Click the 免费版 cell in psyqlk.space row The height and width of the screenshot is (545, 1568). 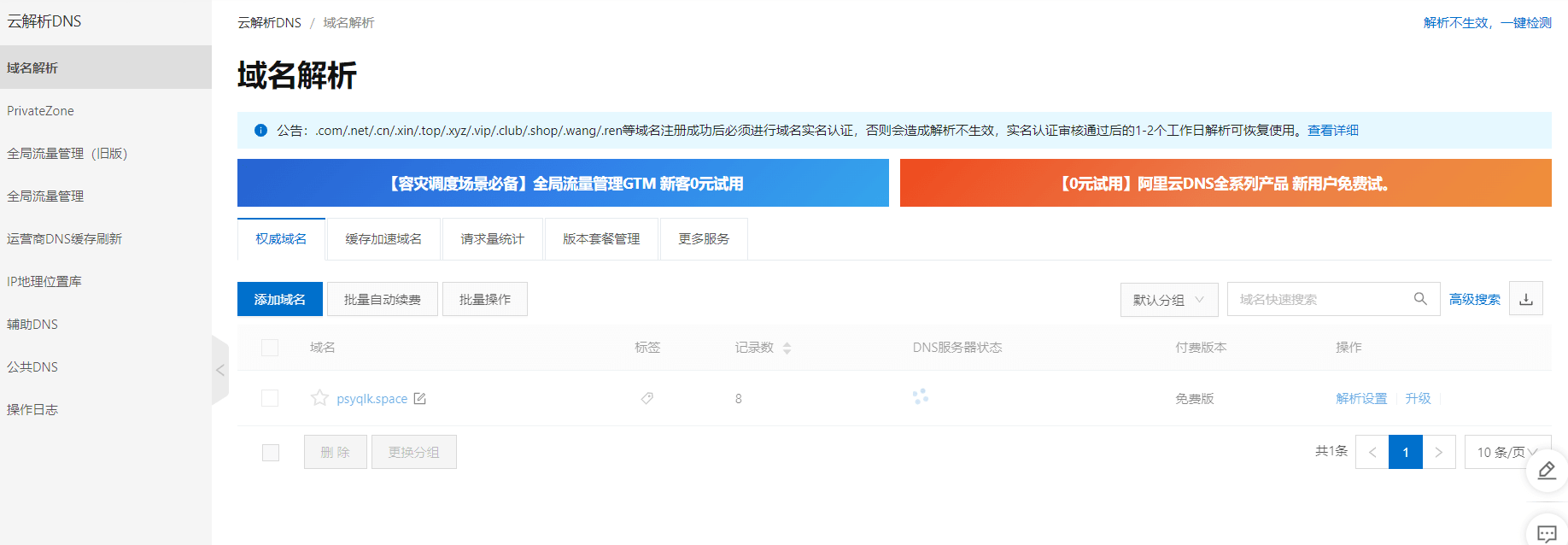click(1195, 398)
